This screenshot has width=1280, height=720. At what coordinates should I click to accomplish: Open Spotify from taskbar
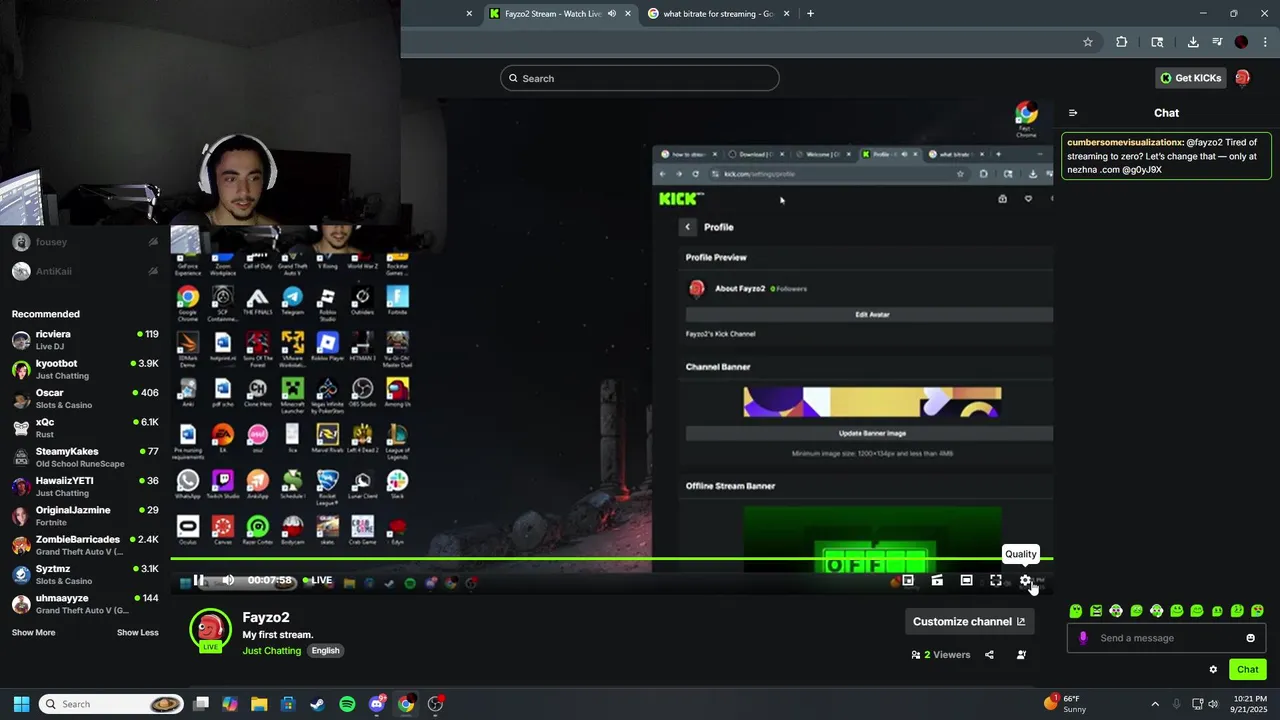[x=347, y=704]
